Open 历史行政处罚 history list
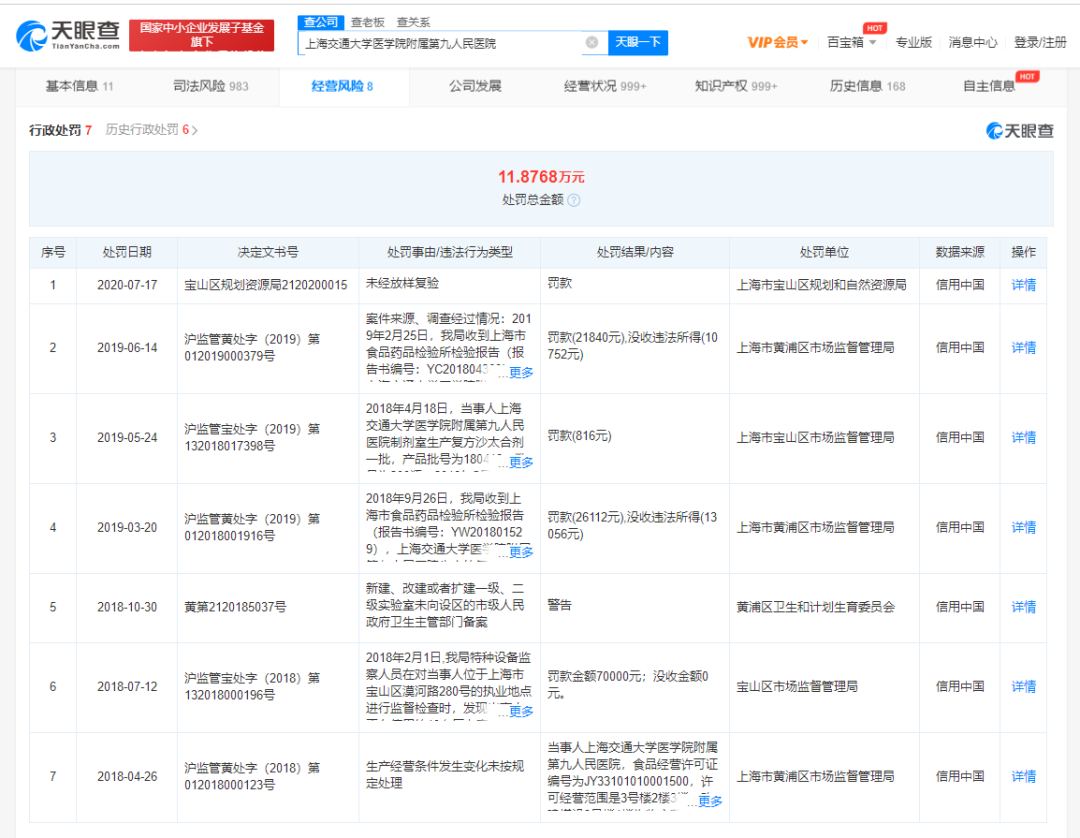 coord(152,130)
